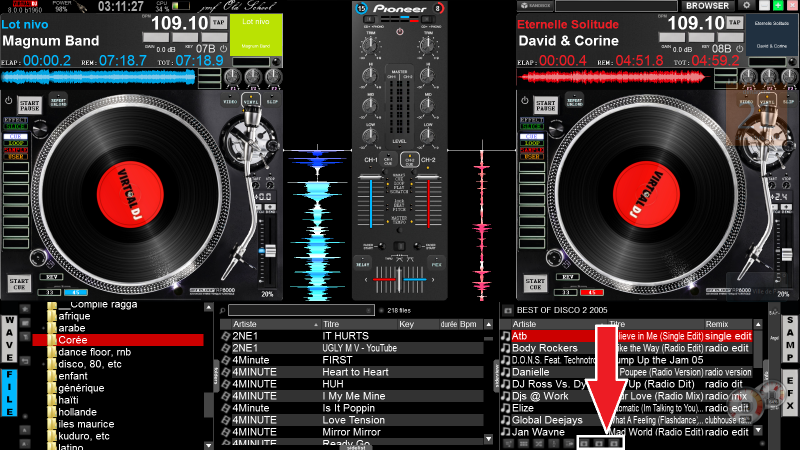This screenshot has width=800, height=450.
Task: Select 45 RPM on right deck
Action: pyautogui.click(x=592, y=292)
